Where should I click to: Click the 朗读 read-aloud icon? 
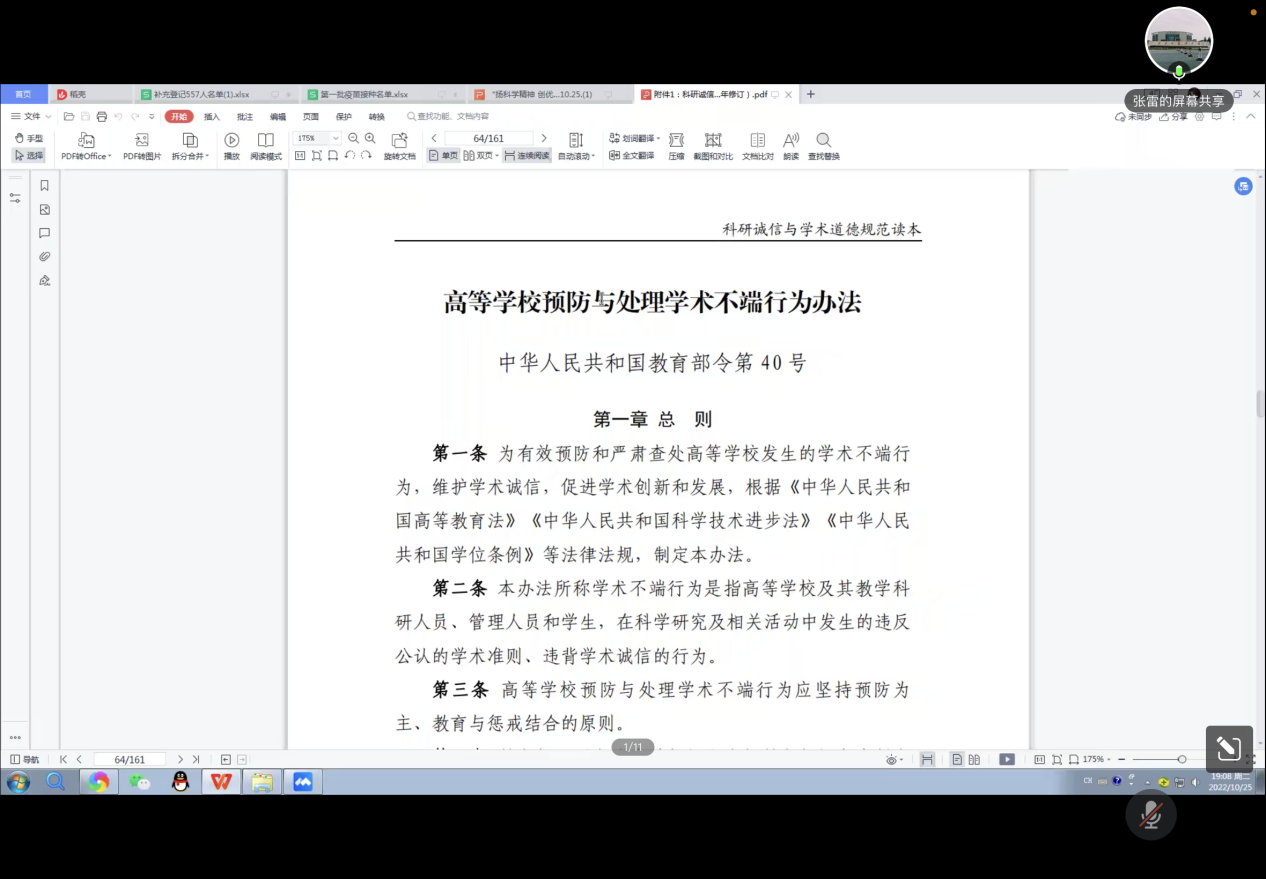[x=791, y=140]
